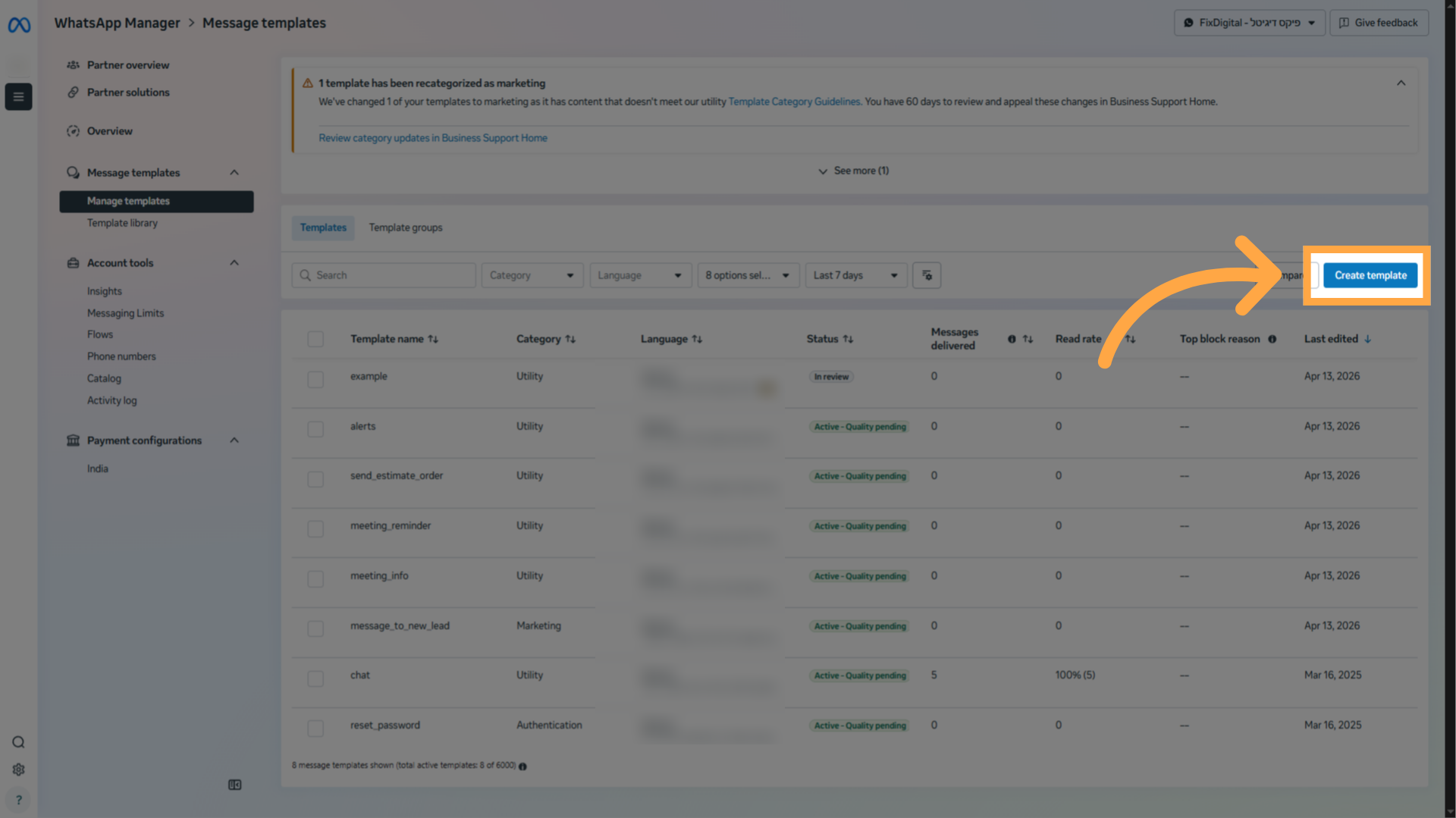
Task: Open the 8 options selected dropdown
Action: [748, 275]
